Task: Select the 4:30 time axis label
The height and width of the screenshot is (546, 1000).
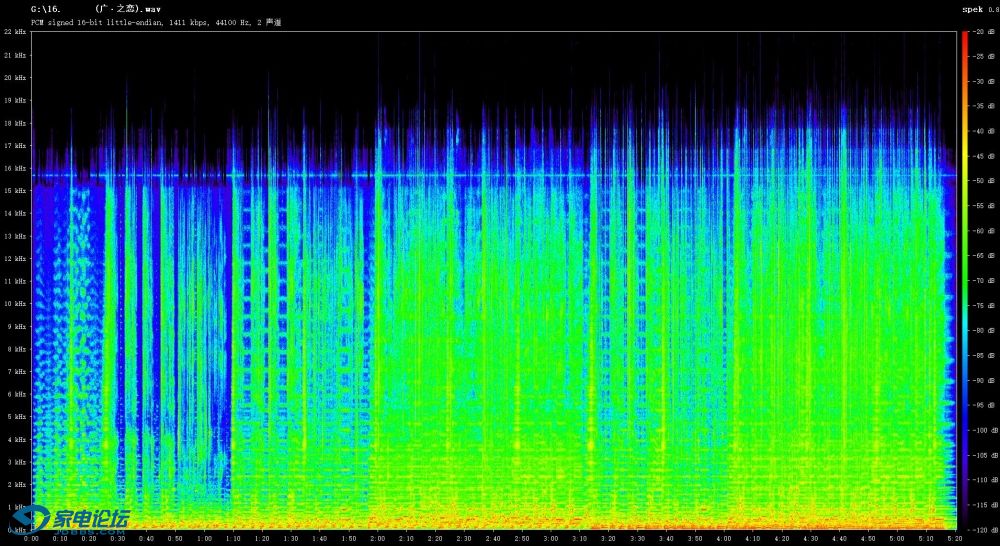Action: tap(812, 539)
